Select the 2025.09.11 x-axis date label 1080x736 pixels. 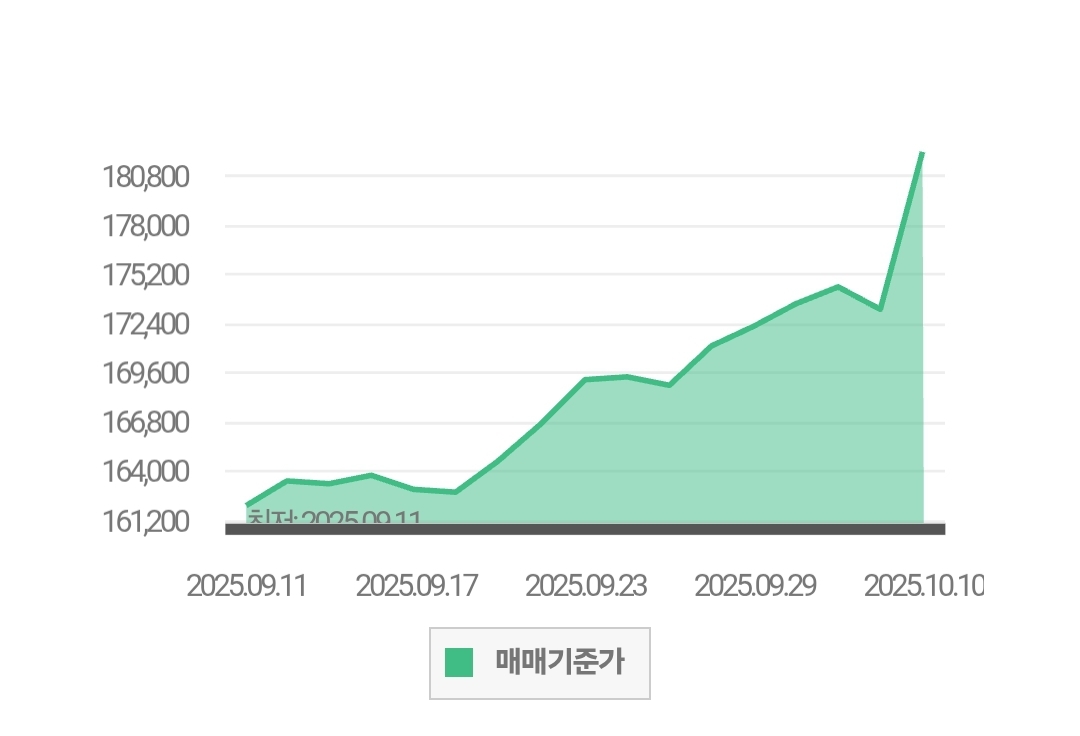[246, 586]
